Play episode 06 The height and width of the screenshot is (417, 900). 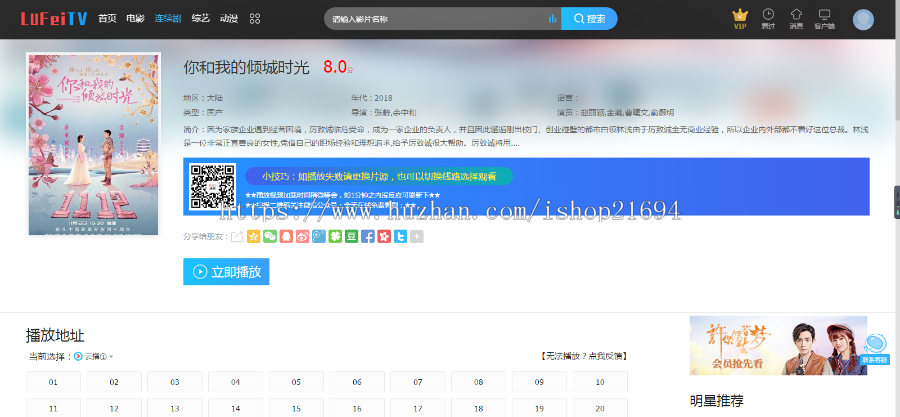[357, 382]
